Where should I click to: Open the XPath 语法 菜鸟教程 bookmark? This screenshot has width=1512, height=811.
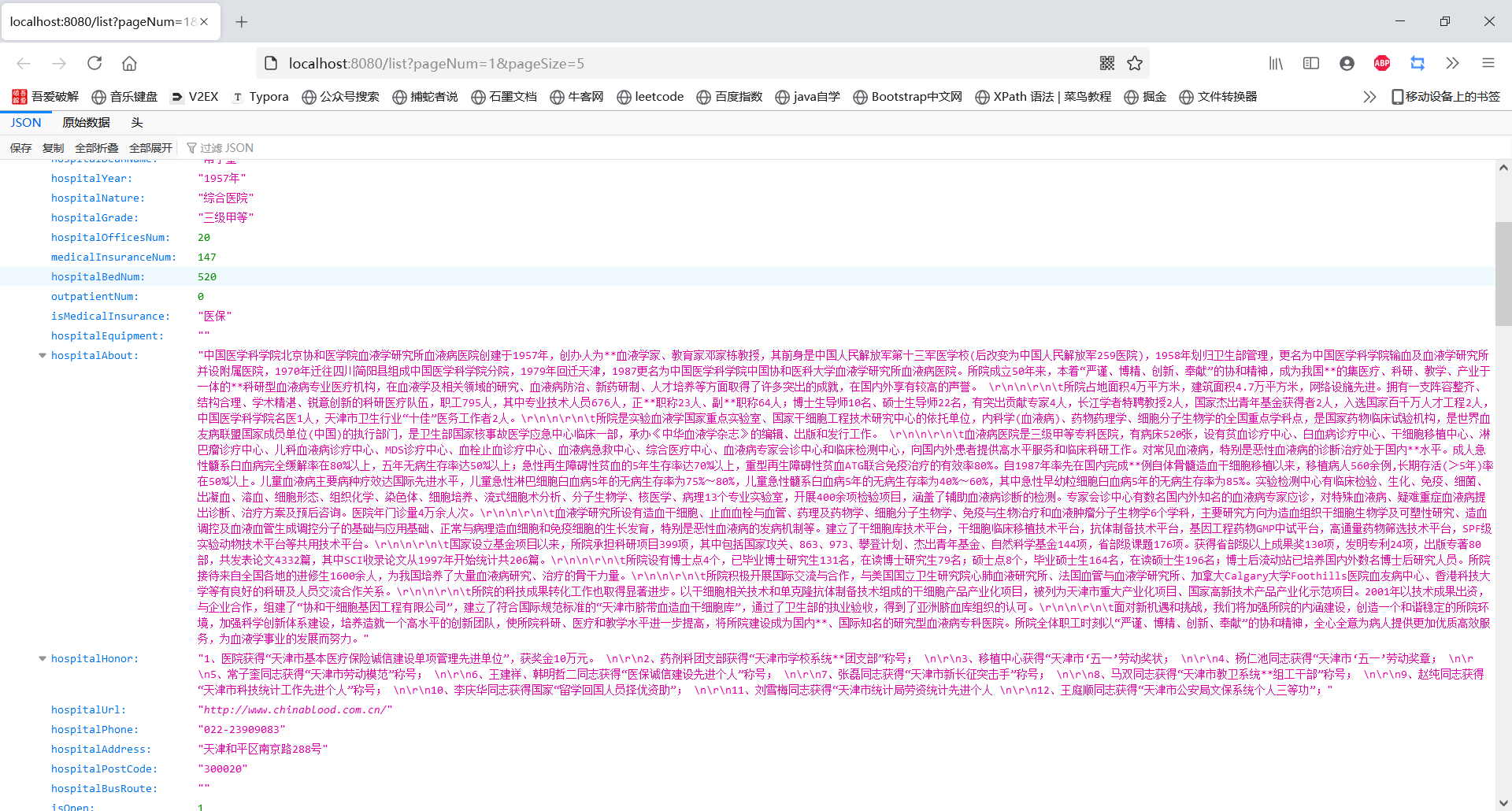(1043, 96)
